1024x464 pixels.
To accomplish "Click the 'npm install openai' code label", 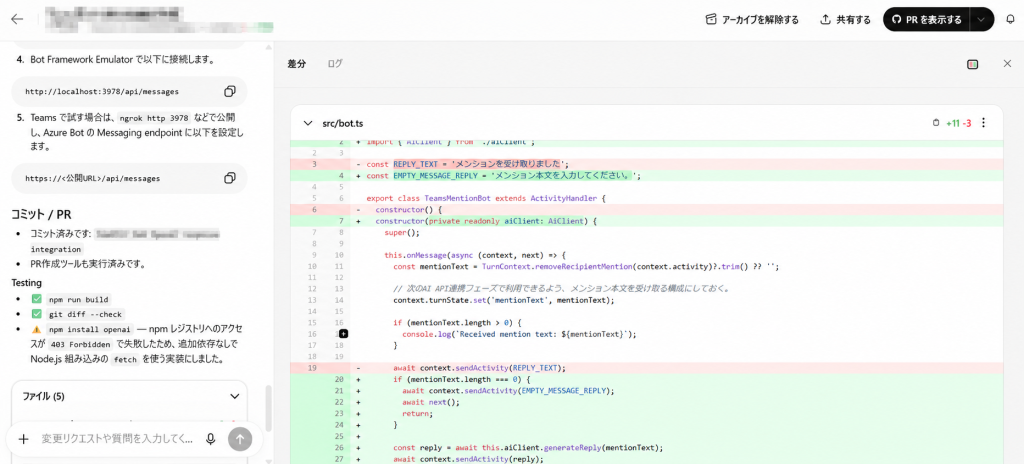I will coord(91,329).
